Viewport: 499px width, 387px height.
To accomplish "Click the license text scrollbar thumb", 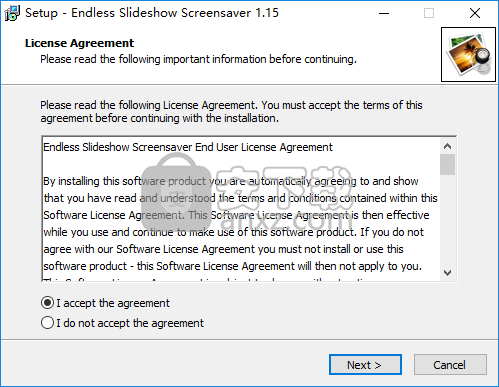I will [x=447, y=164].
